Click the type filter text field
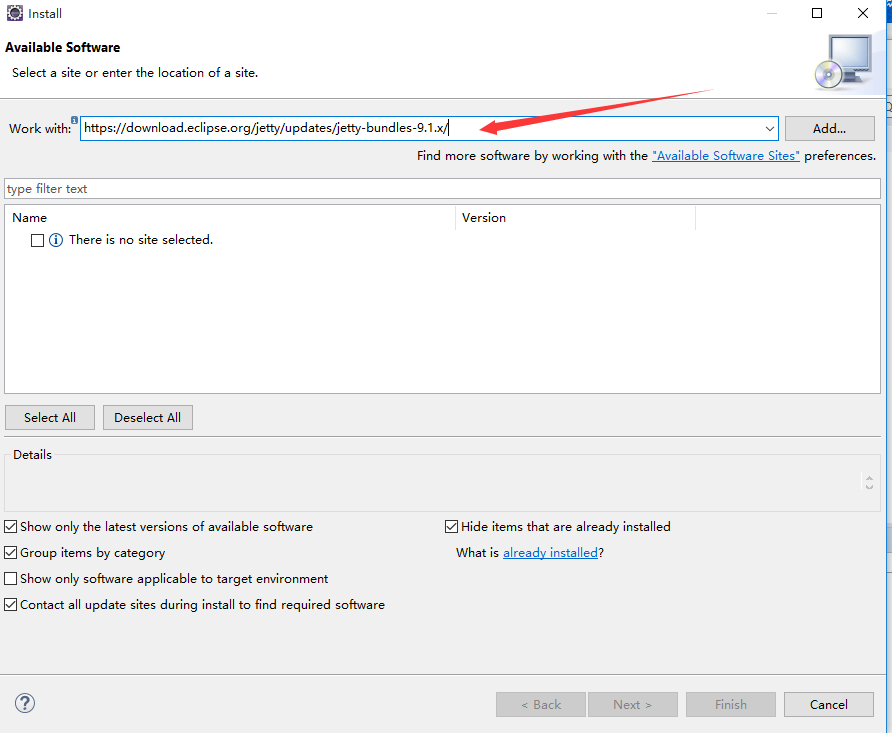 coord(442,189)
